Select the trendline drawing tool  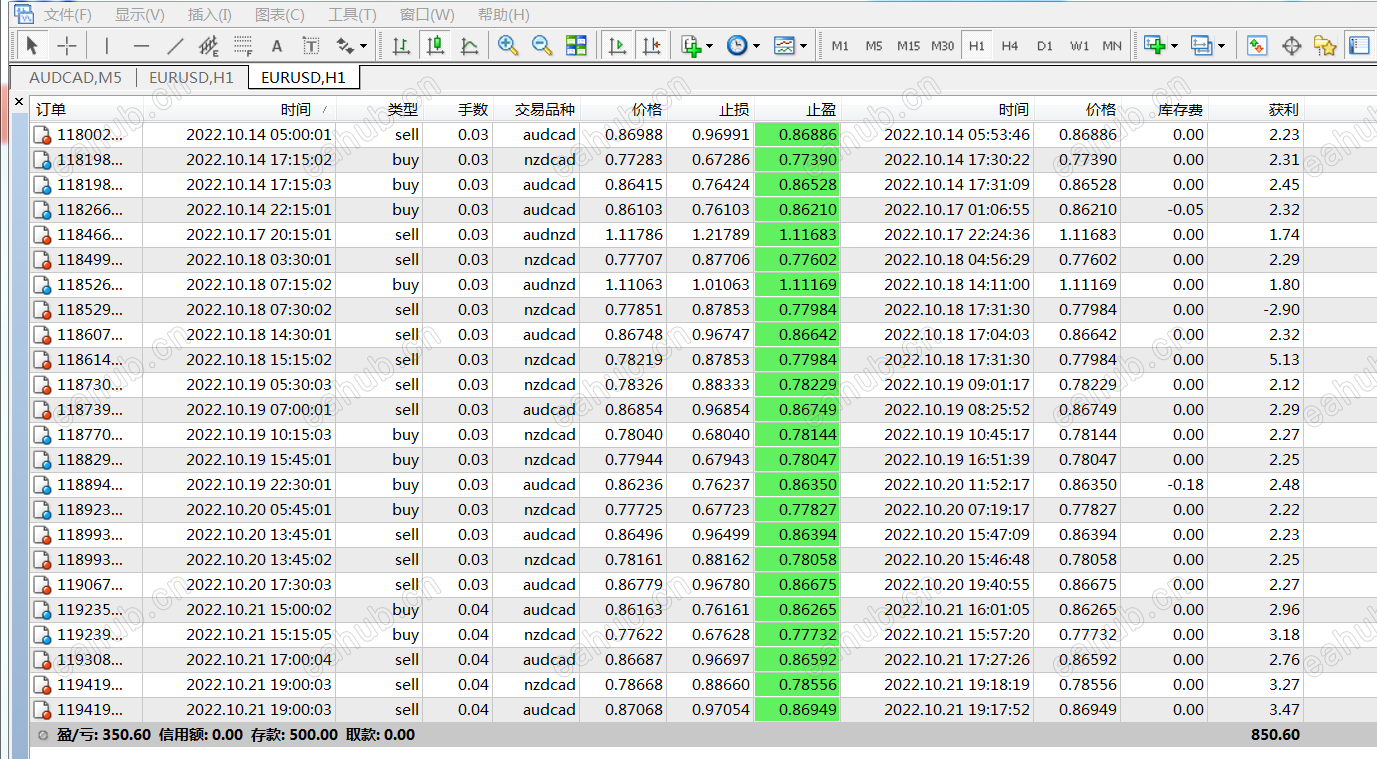pyautogui.click(x=175, y=46)
